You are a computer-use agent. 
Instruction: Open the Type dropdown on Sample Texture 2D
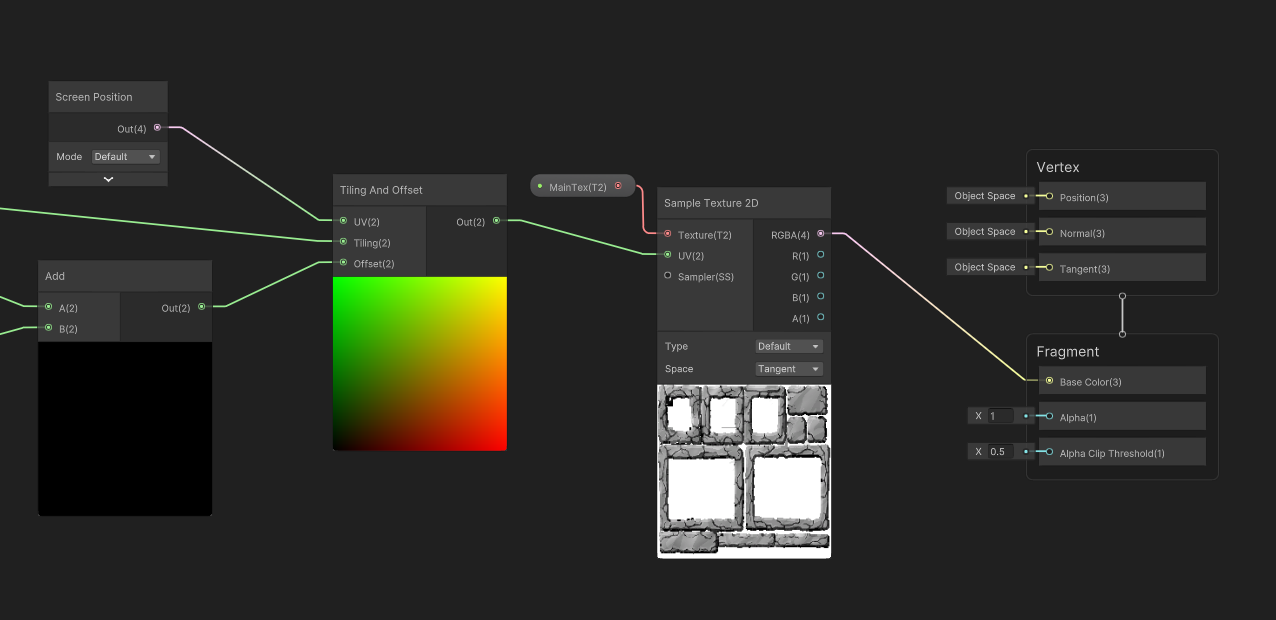[x=788, y=346]
